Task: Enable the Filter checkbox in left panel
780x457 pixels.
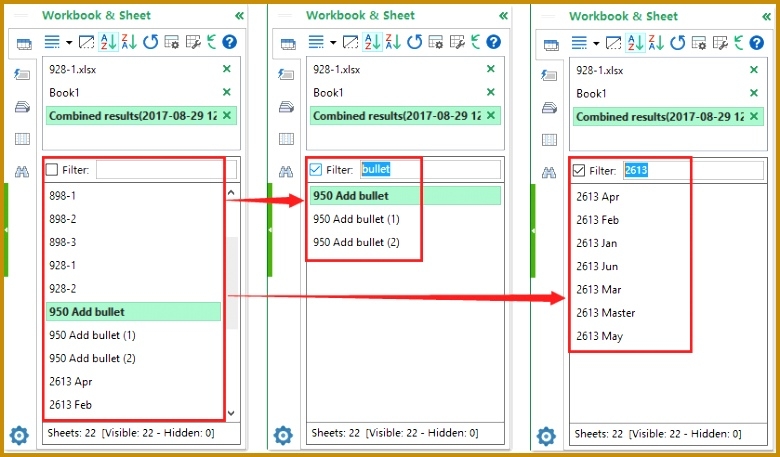Action: coord(53,170)
